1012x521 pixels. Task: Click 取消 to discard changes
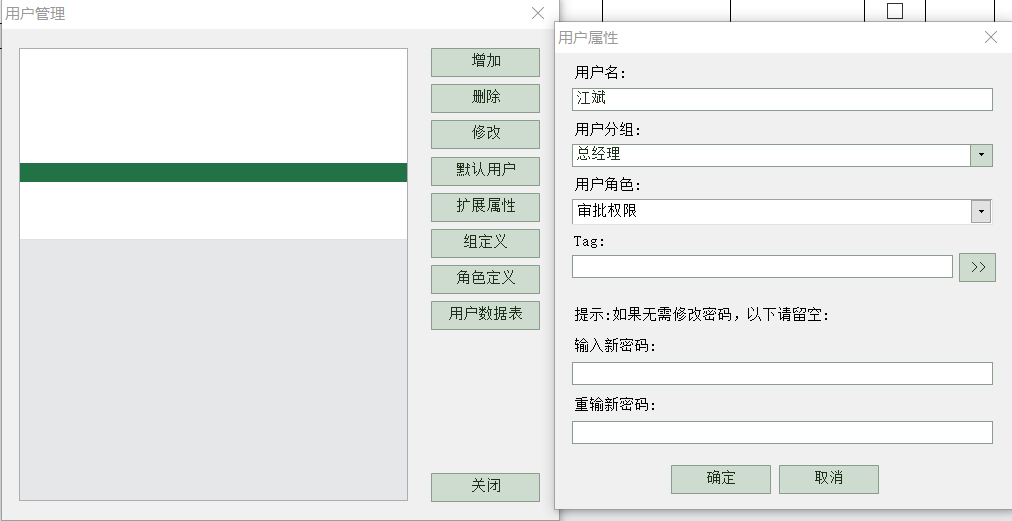829,479
